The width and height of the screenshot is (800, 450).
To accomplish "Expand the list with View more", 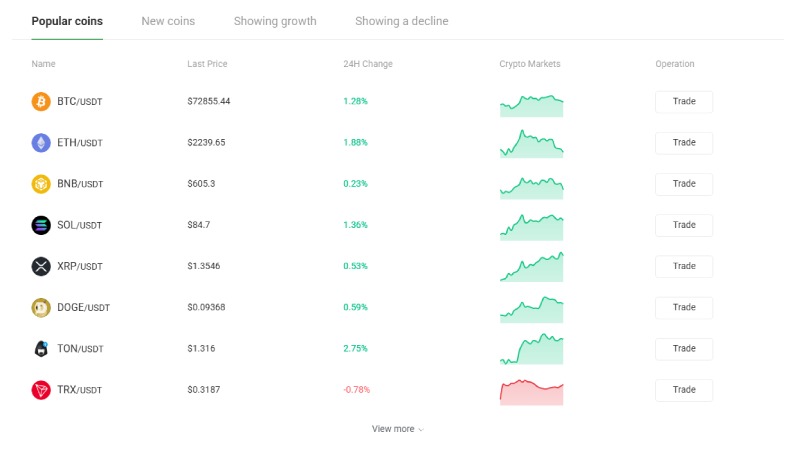I will [397, 429].
